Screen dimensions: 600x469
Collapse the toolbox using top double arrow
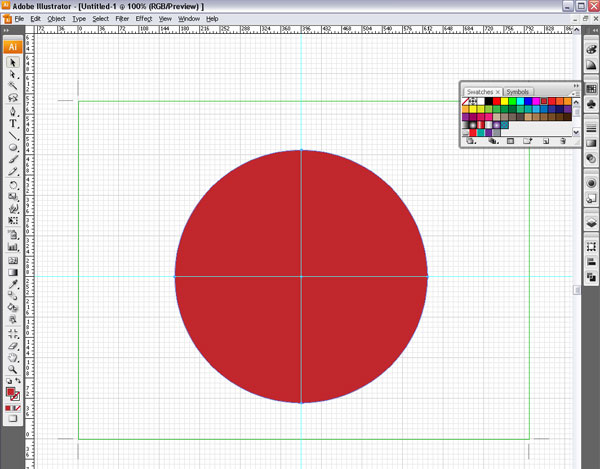pyautogui.click(x=6, y=30)
